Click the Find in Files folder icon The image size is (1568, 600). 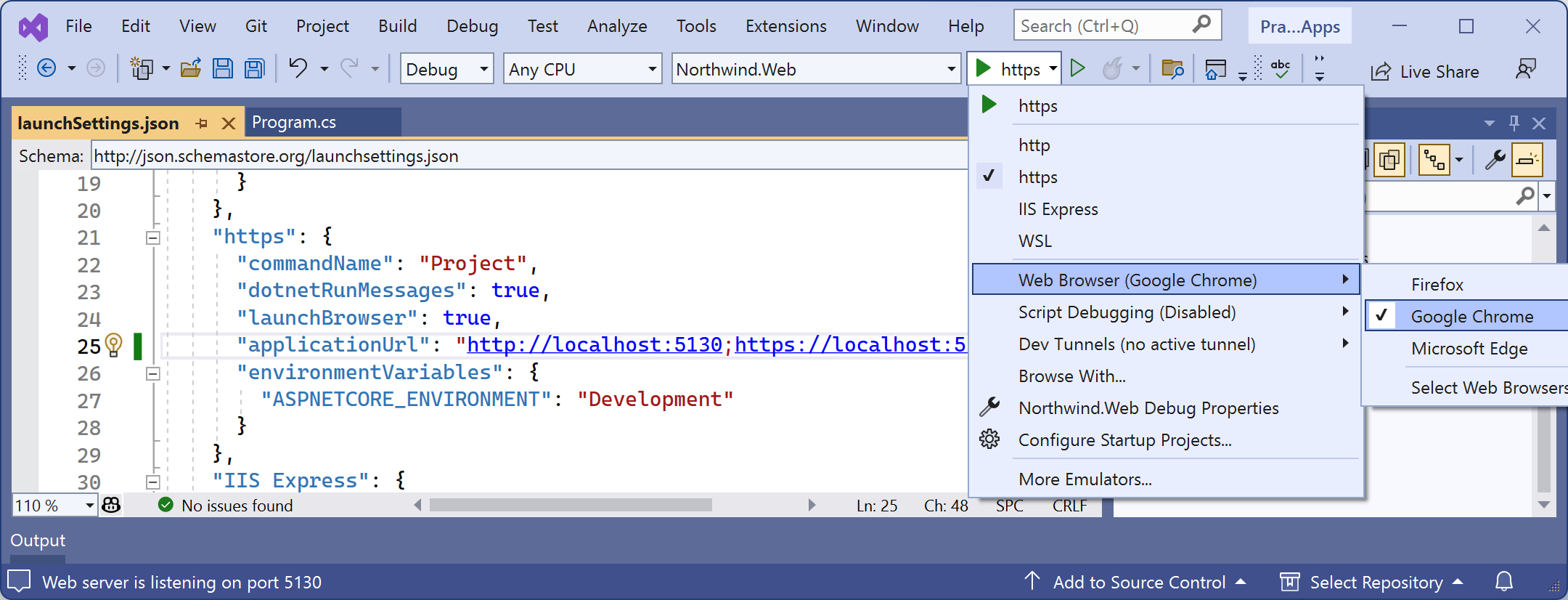[x=1172, y=69]
